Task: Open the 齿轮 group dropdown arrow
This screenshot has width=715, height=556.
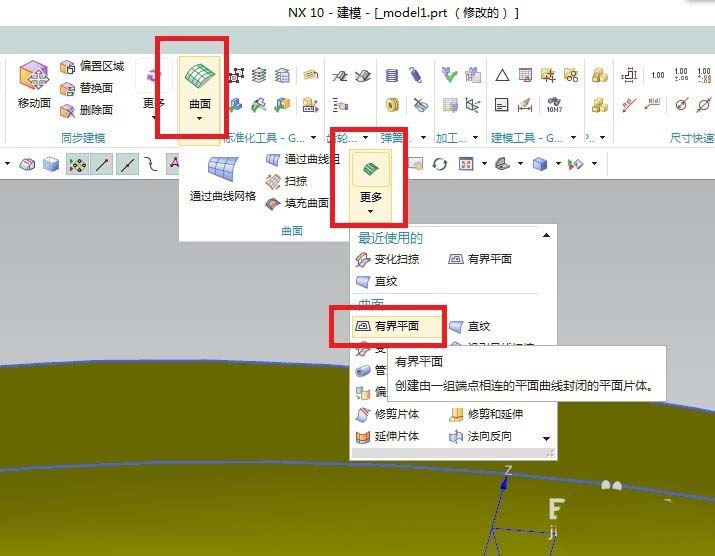Action: tap(365, 137)
